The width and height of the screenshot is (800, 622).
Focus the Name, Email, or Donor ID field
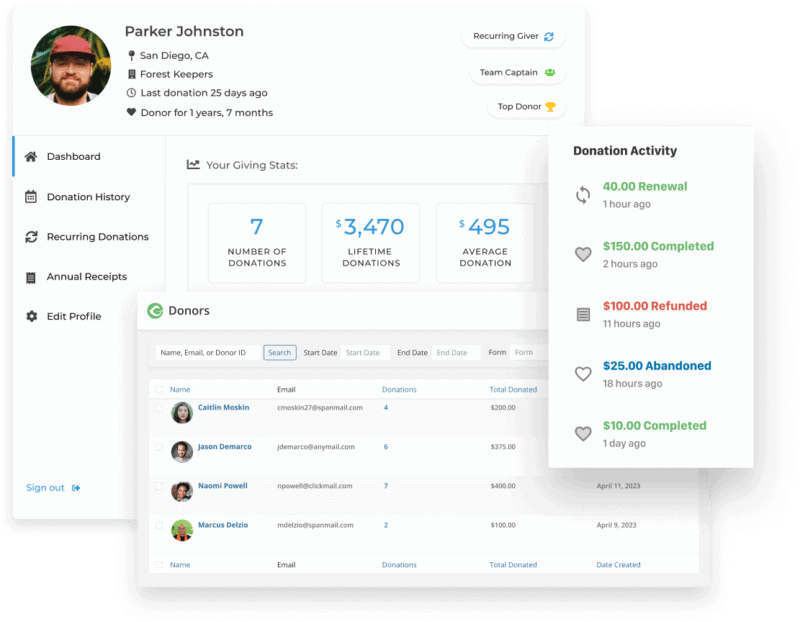click(208, 353)
